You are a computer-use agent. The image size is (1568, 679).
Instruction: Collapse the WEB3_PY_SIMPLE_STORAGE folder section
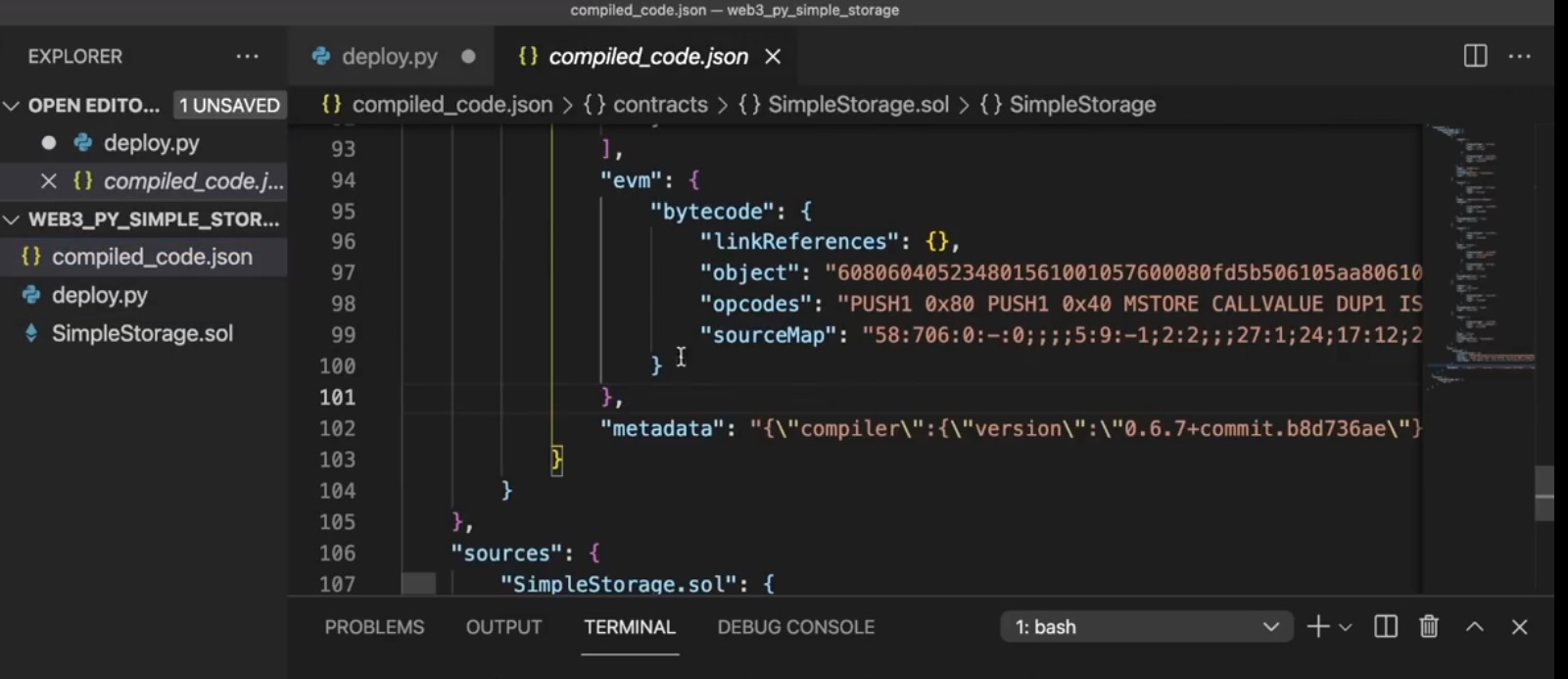(12, 219)
